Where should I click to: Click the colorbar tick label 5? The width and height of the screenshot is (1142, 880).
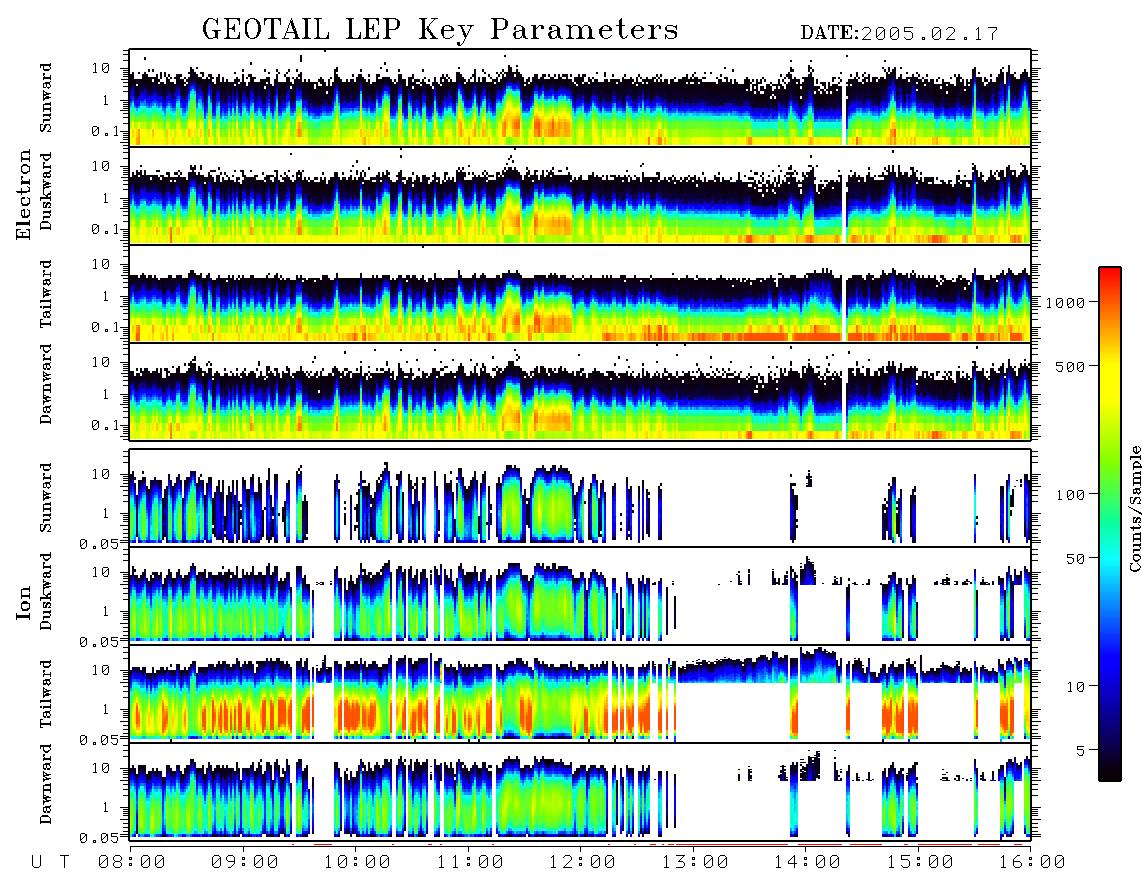(1082, 750)
